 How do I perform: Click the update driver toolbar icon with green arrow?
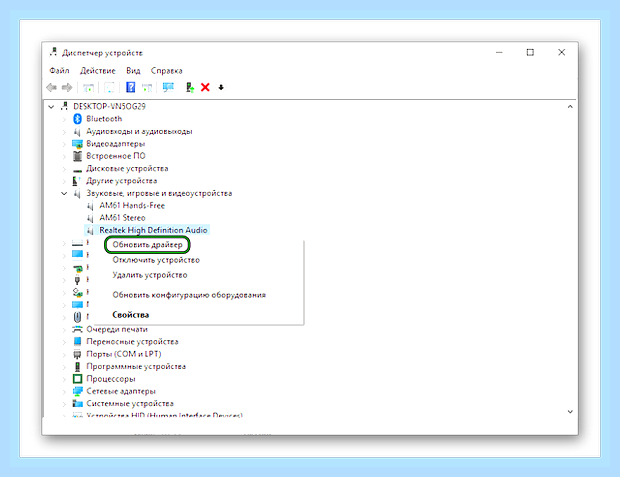point(190,87)
